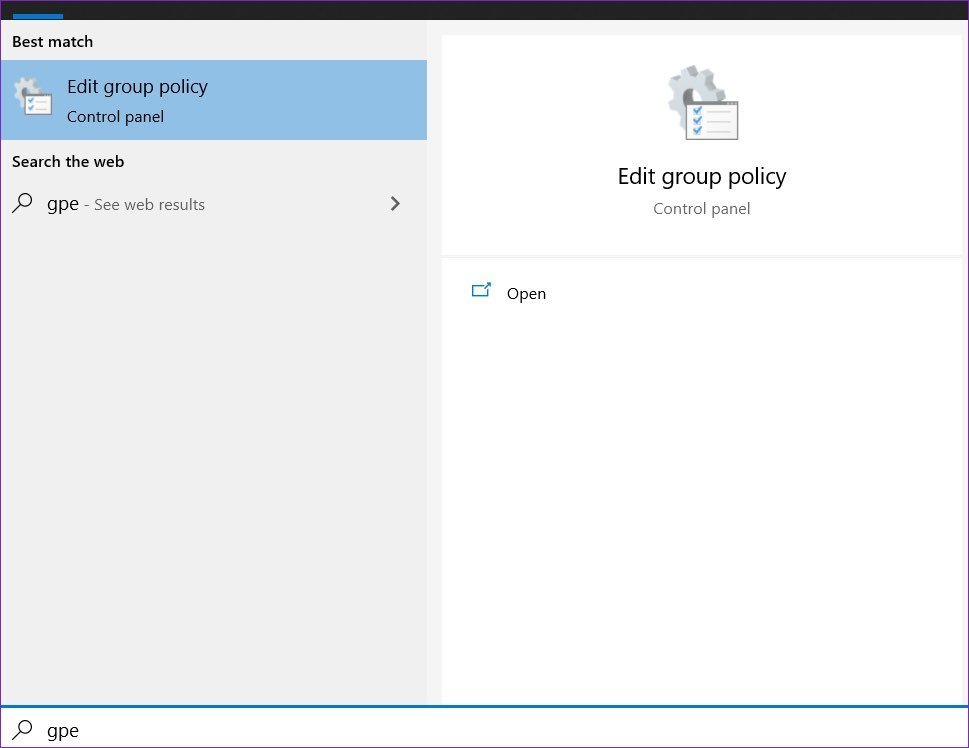Click the search magnifier icon in the search box
The width and height of the screenshot is (969, 748).
(22, 730)
